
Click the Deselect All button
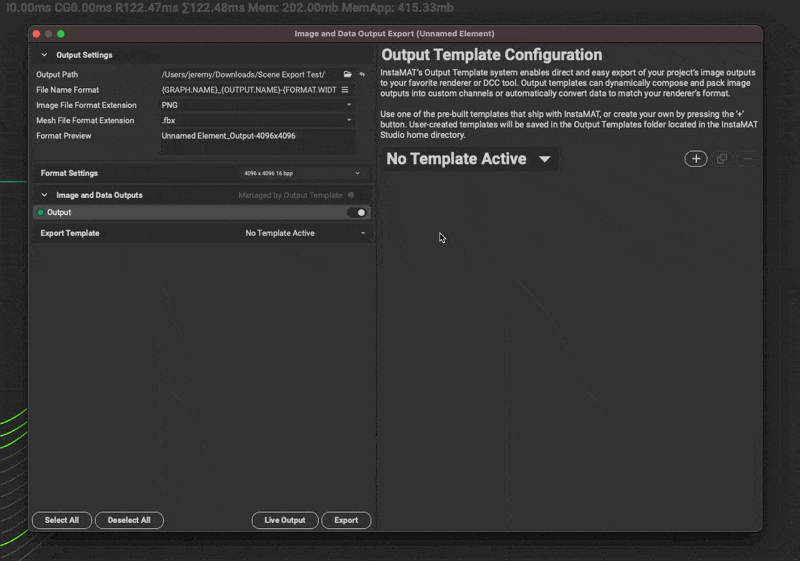pos(129,520)
